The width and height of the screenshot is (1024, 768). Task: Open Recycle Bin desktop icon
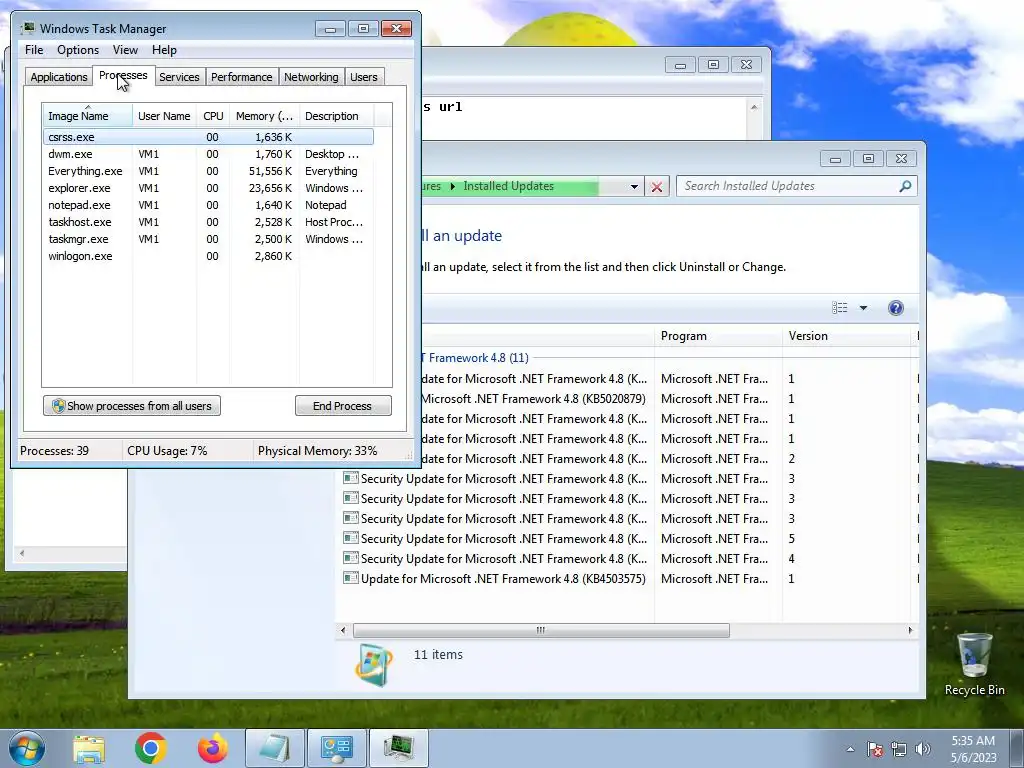click(974, 664)
